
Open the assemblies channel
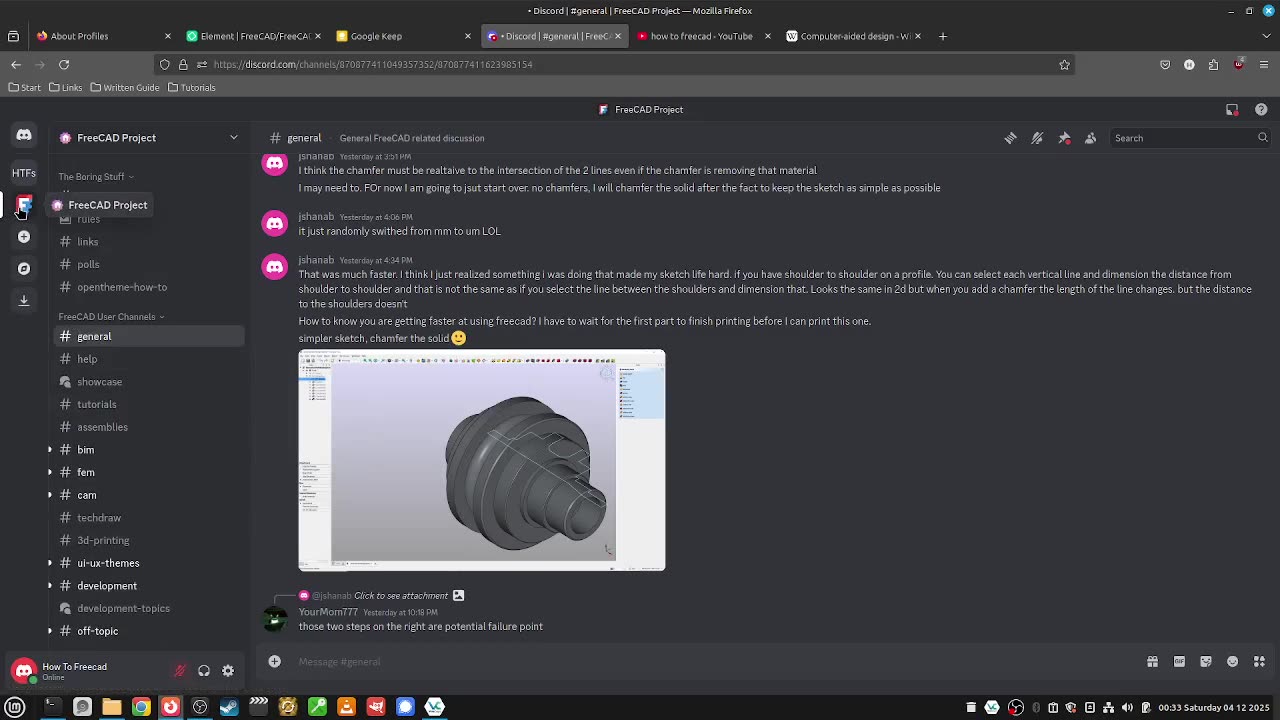click(x=149, y=427)
